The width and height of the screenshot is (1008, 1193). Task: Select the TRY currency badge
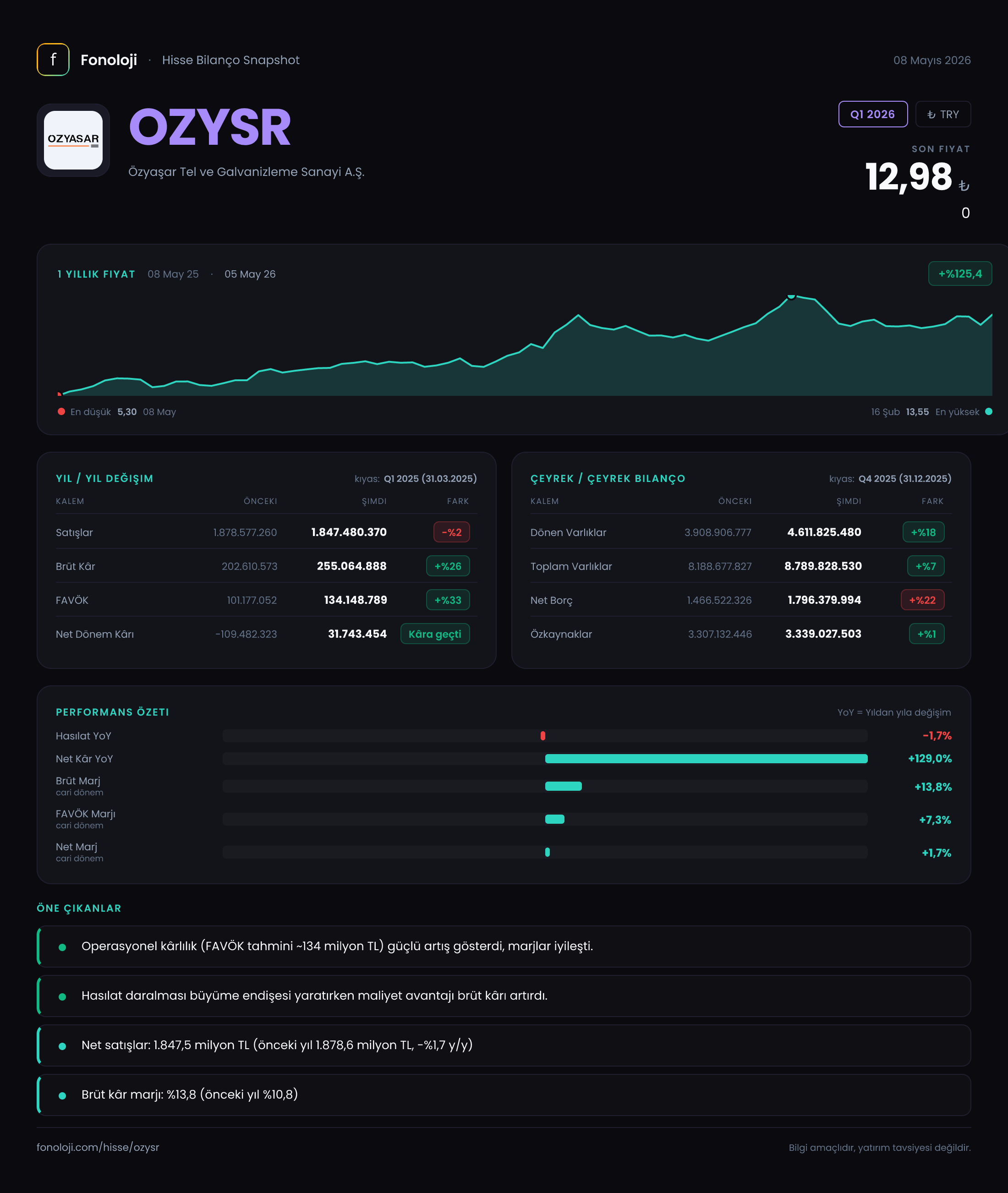[943, 114]
